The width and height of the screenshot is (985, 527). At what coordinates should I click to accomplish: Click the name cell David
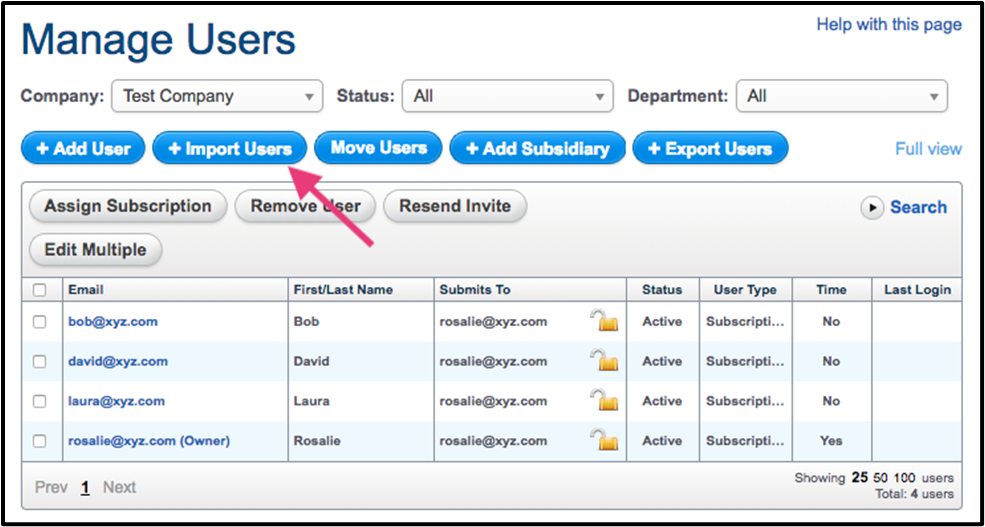(x=312, y=361)
